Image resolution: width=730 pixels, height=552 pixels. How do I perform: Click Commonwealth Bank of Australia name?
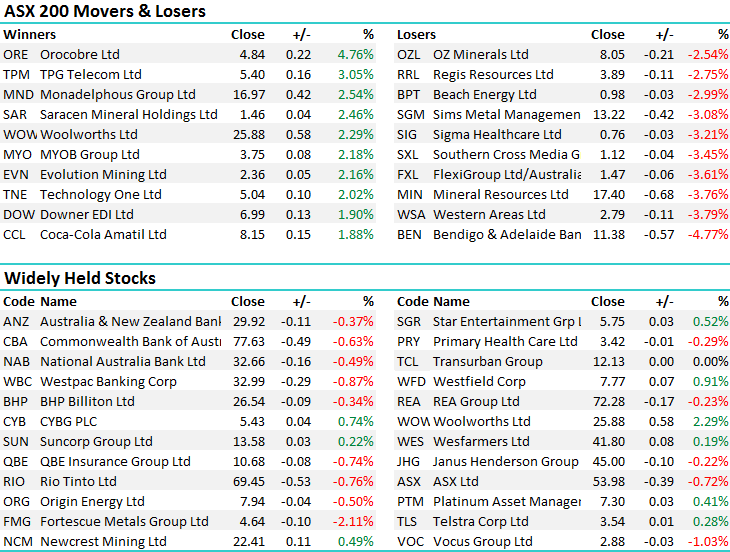[x=130, y=342]
